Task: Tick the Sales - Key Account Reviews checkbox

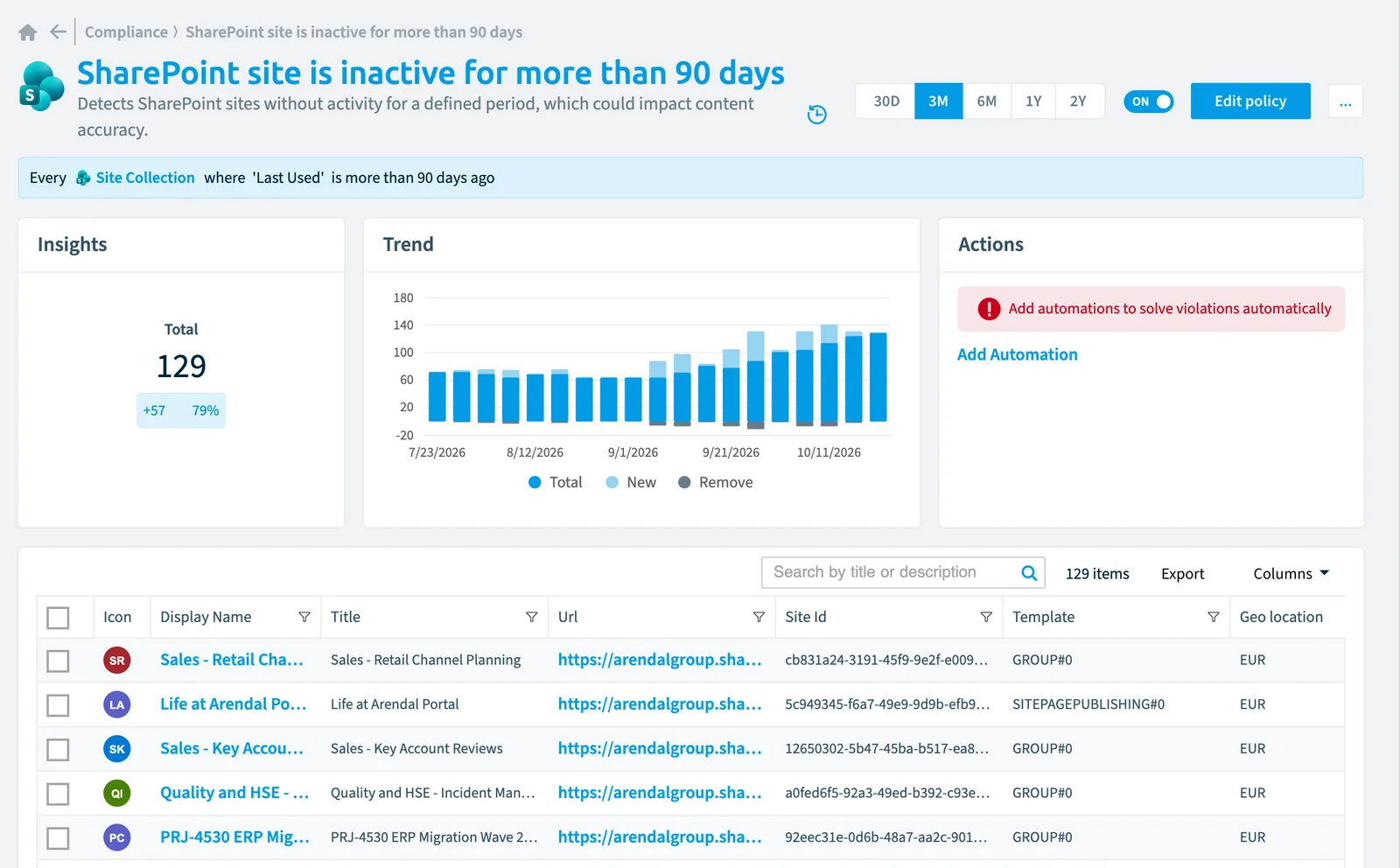Action: tap(58, 750)
